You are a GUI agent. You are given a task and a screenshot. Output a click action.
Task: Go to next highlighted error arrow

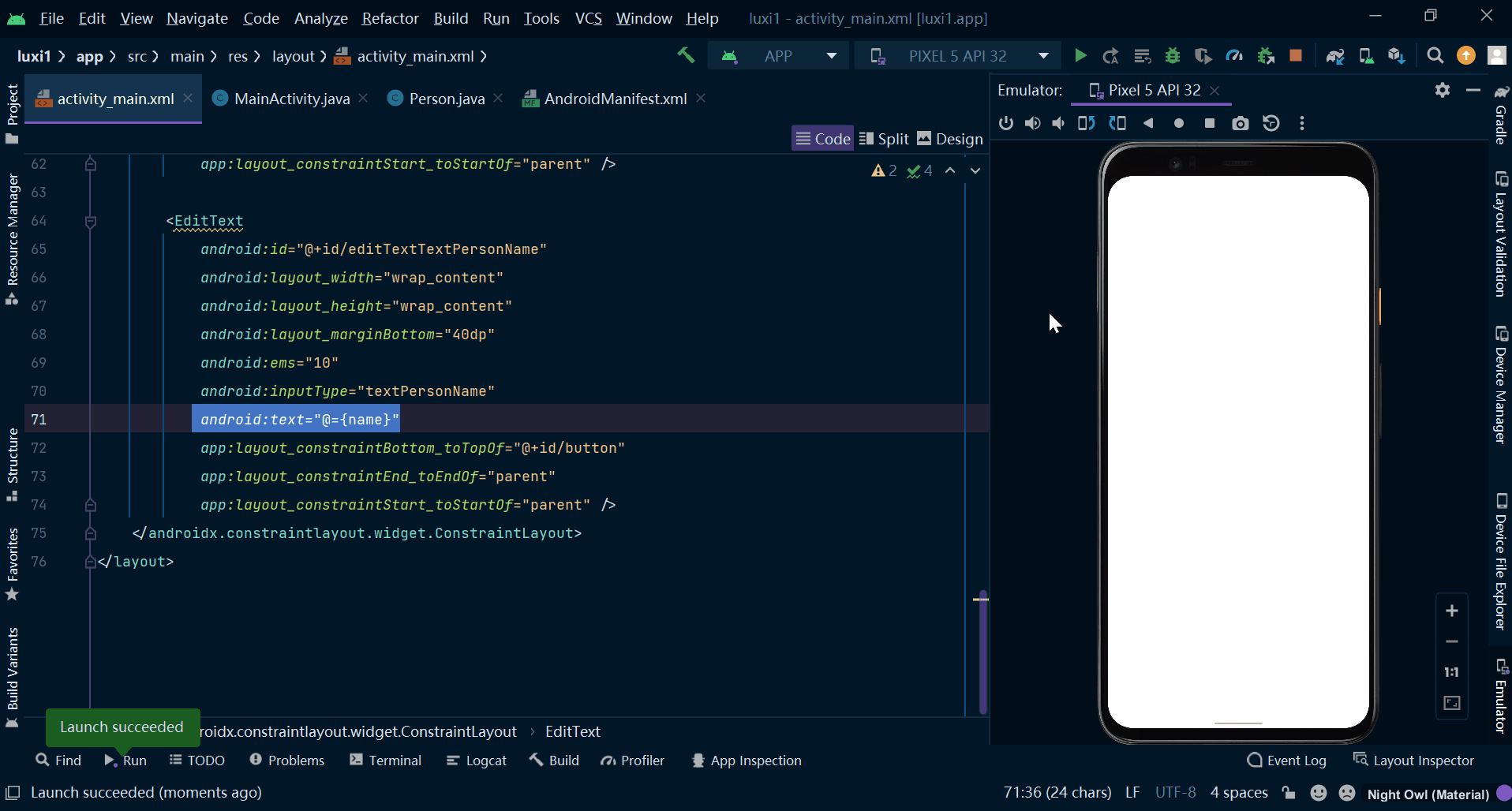pyautogui.click(x=975, y=170)
